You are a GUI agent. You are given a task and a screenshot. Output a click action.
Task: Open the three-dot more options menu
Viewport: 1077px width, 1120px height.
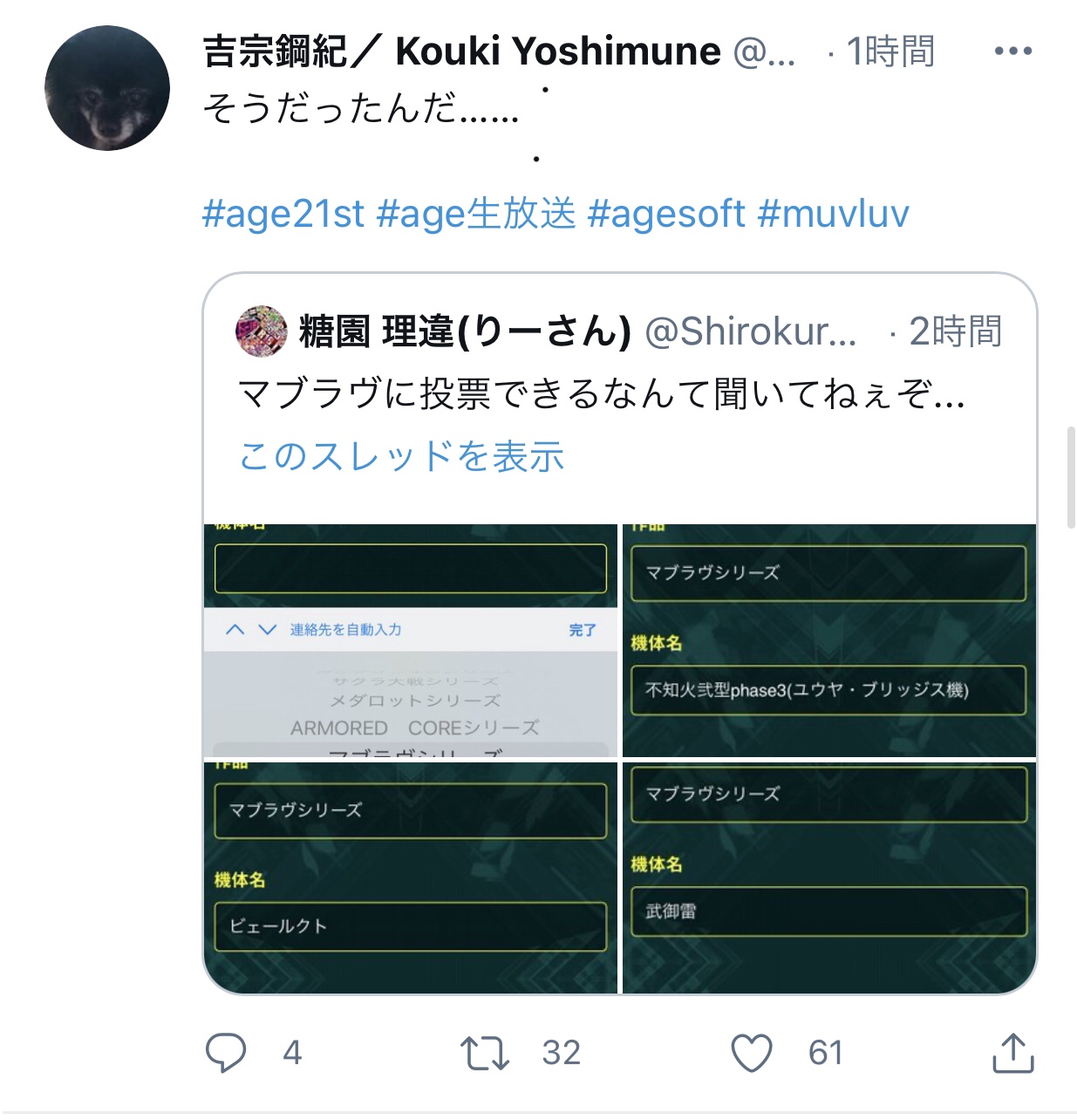point(1012,51)
